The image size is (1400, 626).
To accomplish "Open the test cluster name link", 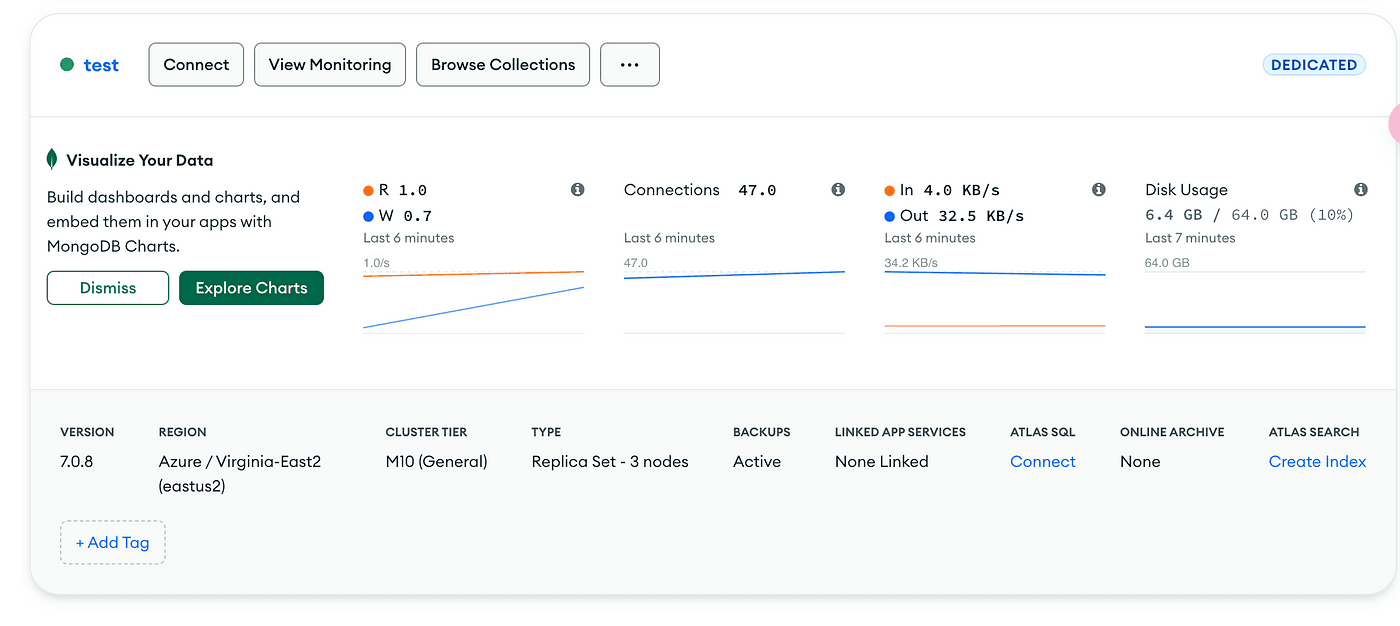I will [x=101, y=64].
